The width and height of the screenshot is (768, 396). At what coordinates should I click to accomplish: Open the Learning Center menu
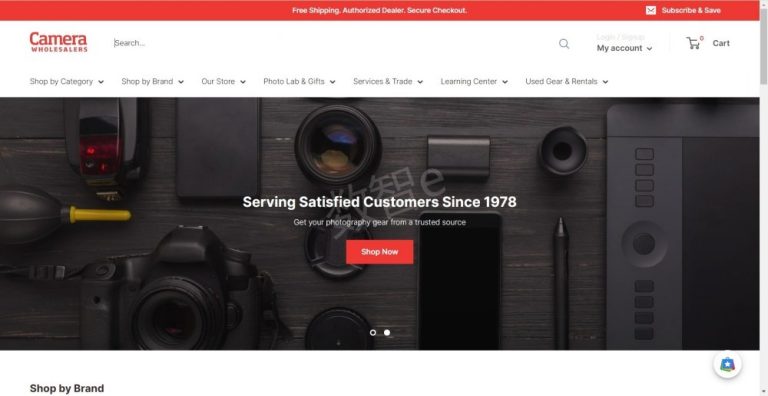[x=474, y=81]
